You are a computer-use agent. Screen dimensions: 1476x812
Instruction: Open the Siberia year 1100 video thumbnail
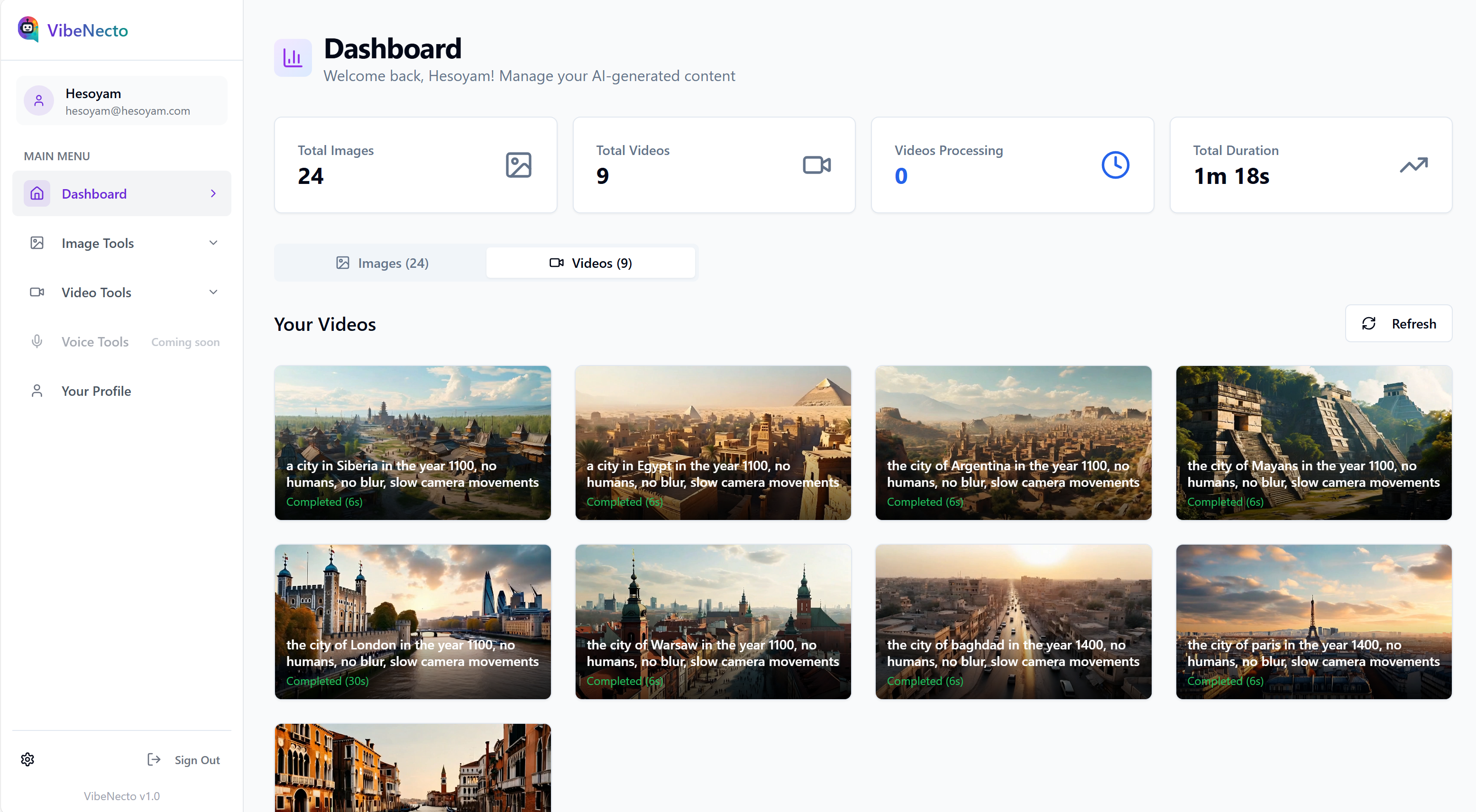[x=413, y=442]
